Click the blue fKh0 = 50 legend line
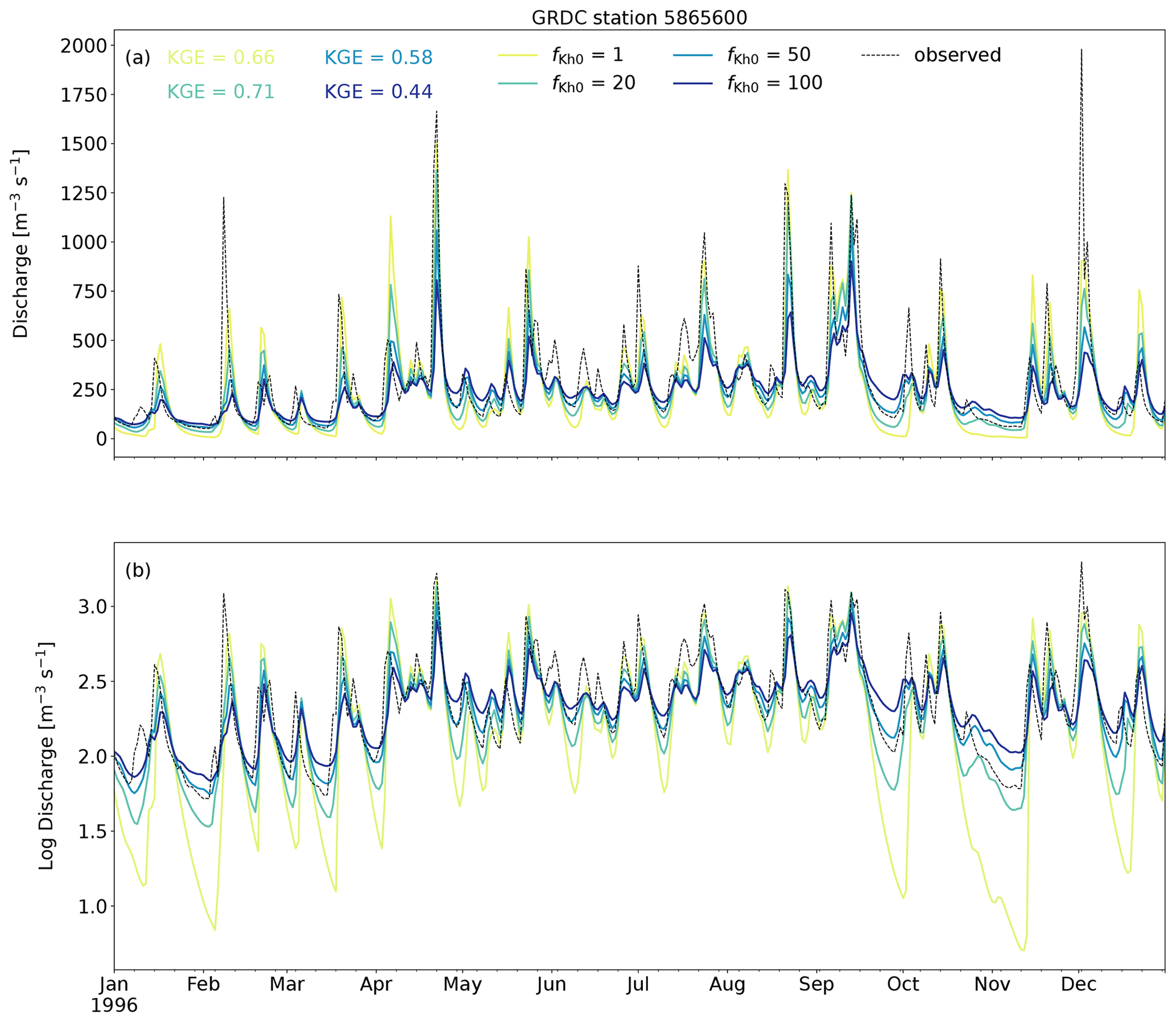The width and height of the screenshot is (1176, 1022). point(693,55)
